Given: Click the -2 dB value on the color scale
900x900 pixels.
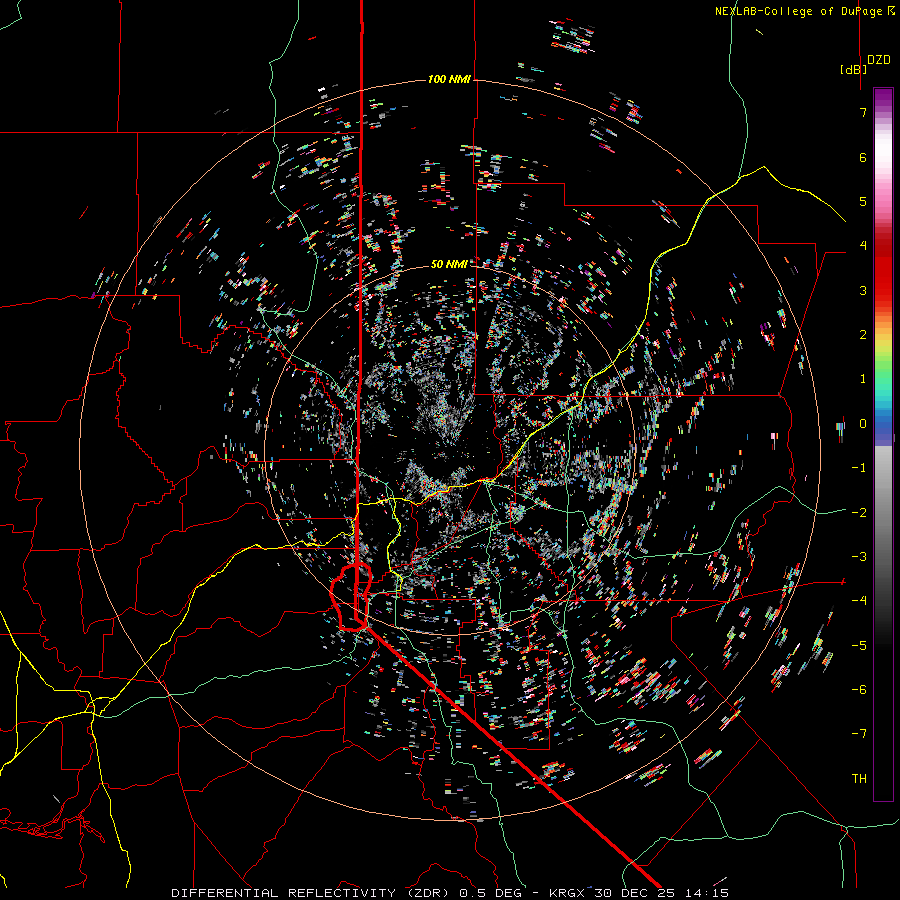Looking at the screenshot, I should tap(859, 512).
